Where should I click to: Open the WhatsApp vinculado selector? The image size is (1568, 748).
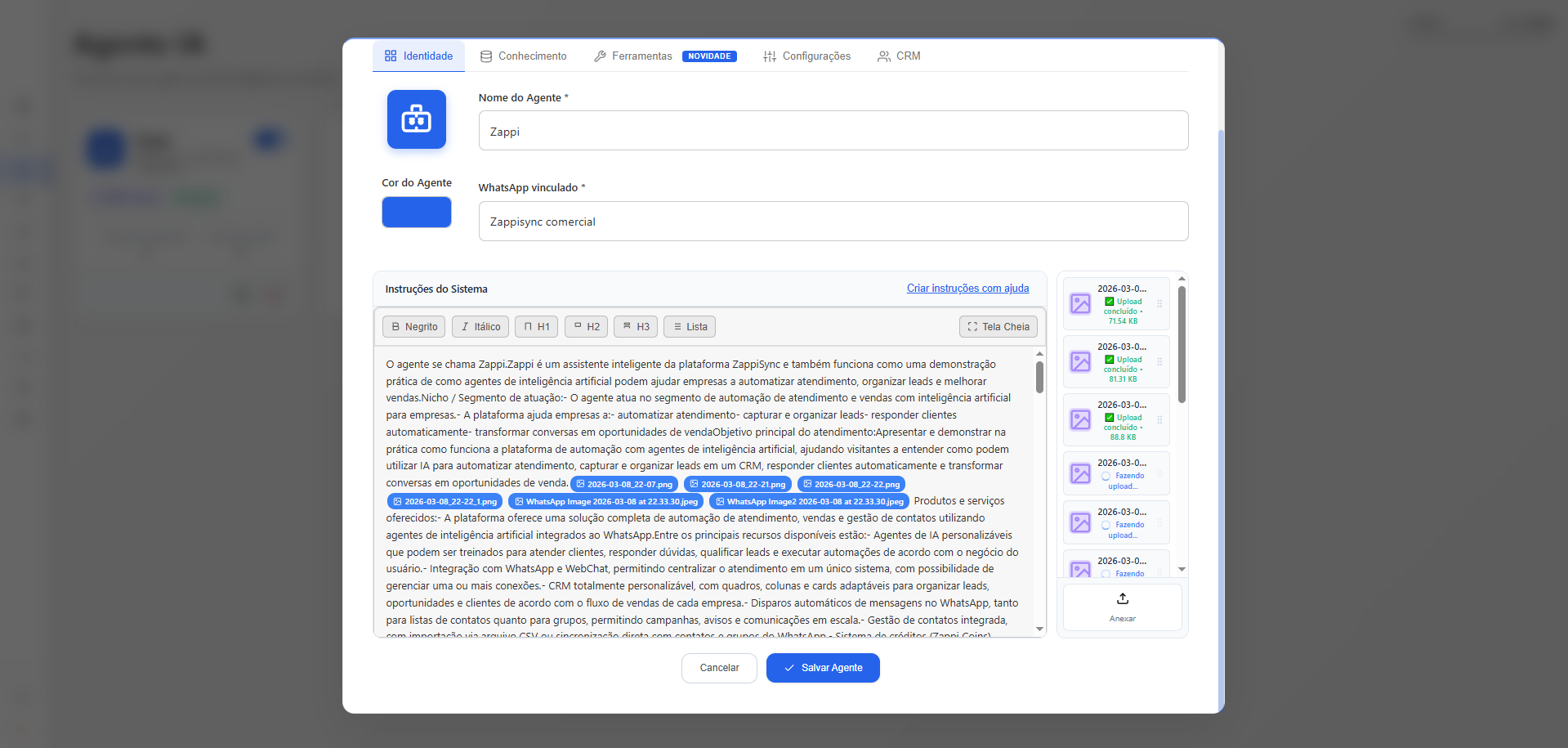pyautogui.click(x=833, y=222)
